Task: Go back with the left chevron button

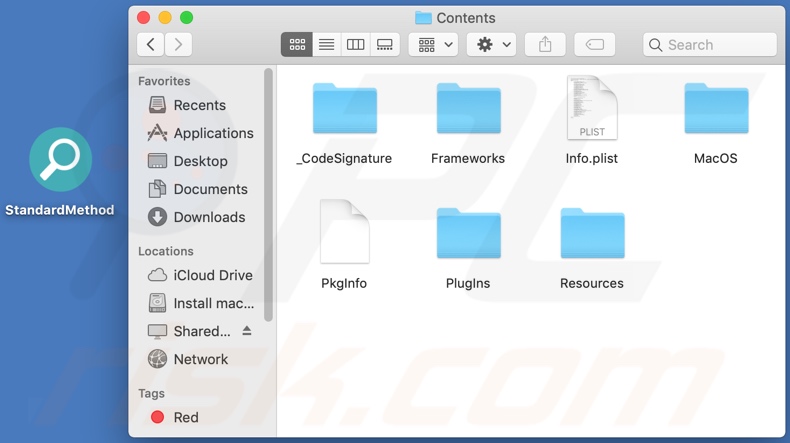Action: (x=150, y=45)
